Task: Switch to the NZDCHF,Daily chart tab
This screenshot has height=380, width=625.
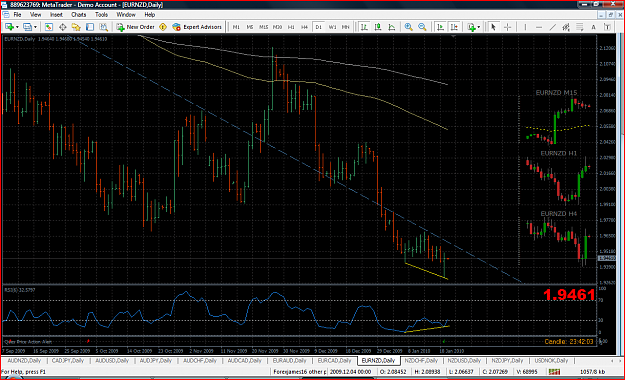Action: point(421,360)
